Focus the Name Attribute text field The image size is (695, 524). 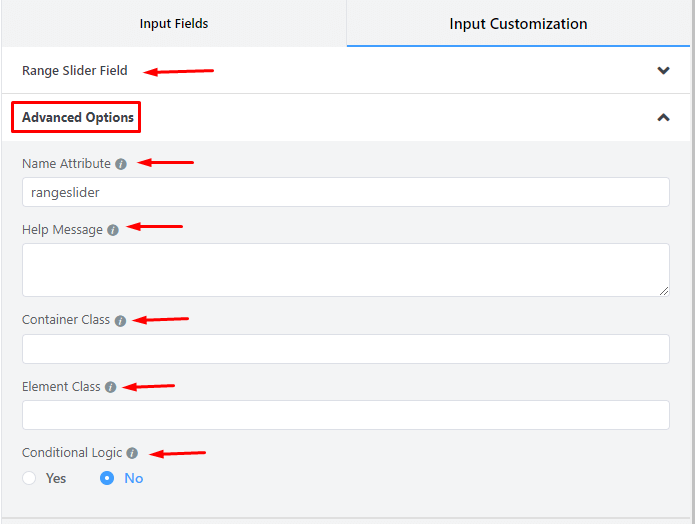(345, 192)
